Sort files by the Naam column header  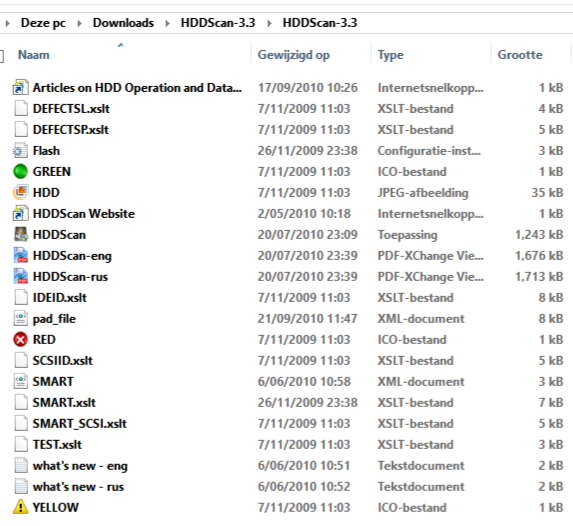[34, 55]
